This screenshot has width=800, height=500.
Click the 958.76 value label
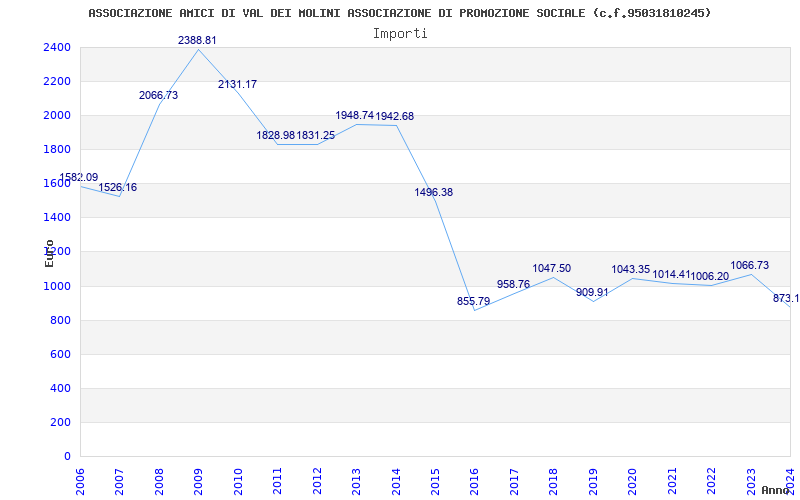(x=513, y=284)
